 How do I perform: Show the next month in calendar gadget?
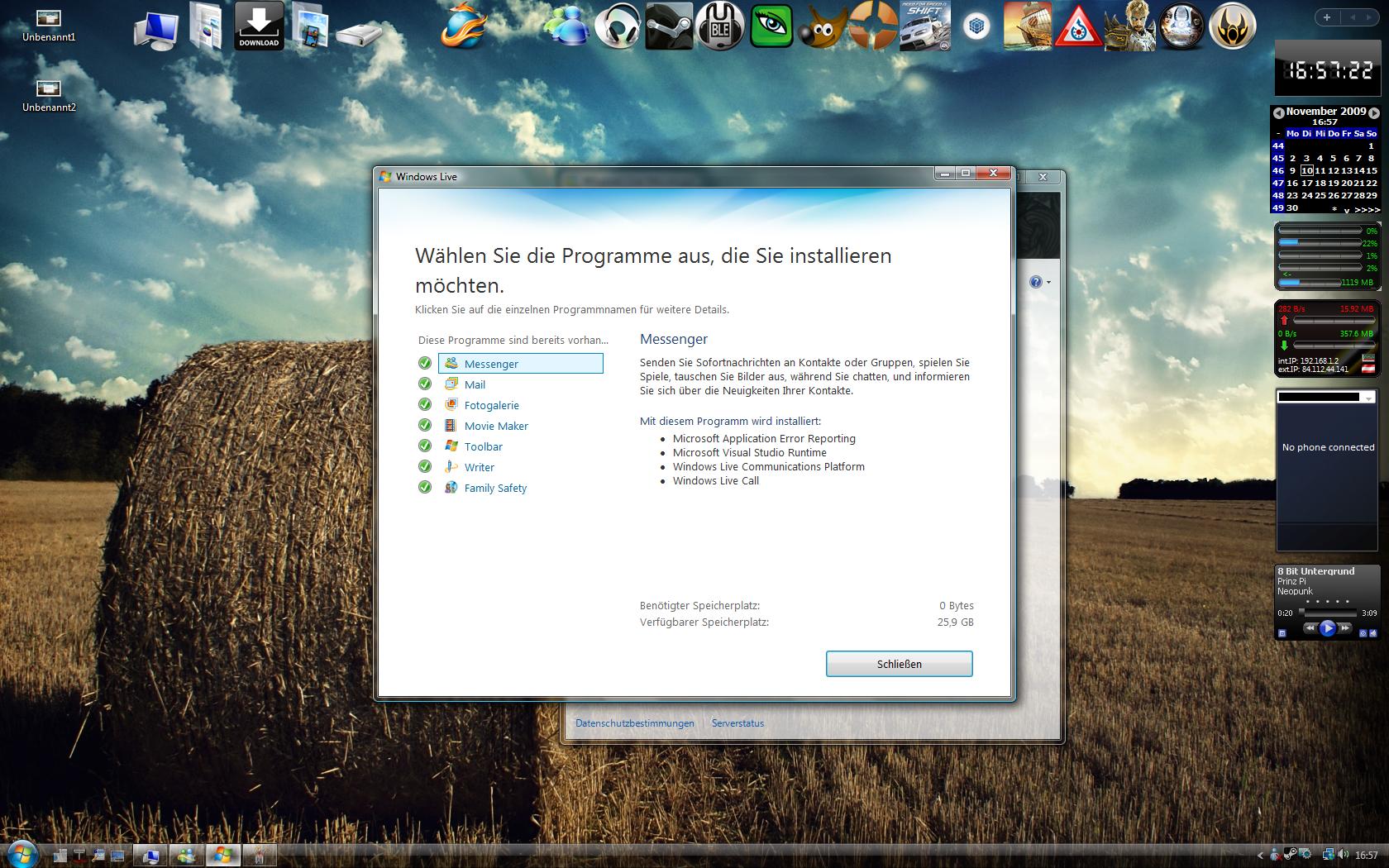(1373, 112)
